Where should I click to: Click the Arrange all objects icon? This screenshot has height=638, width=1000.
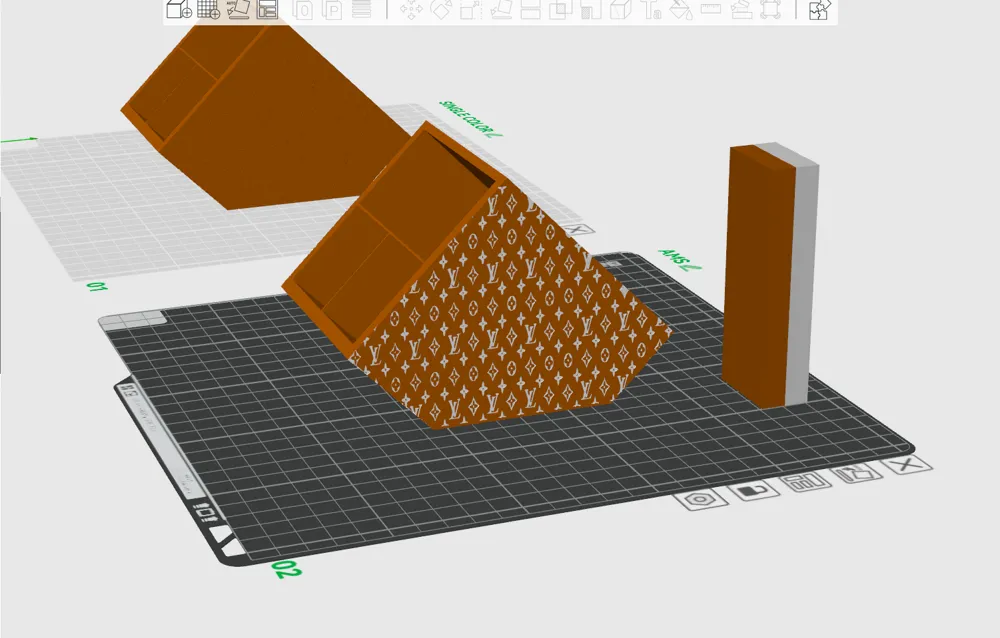click(267, 9)
